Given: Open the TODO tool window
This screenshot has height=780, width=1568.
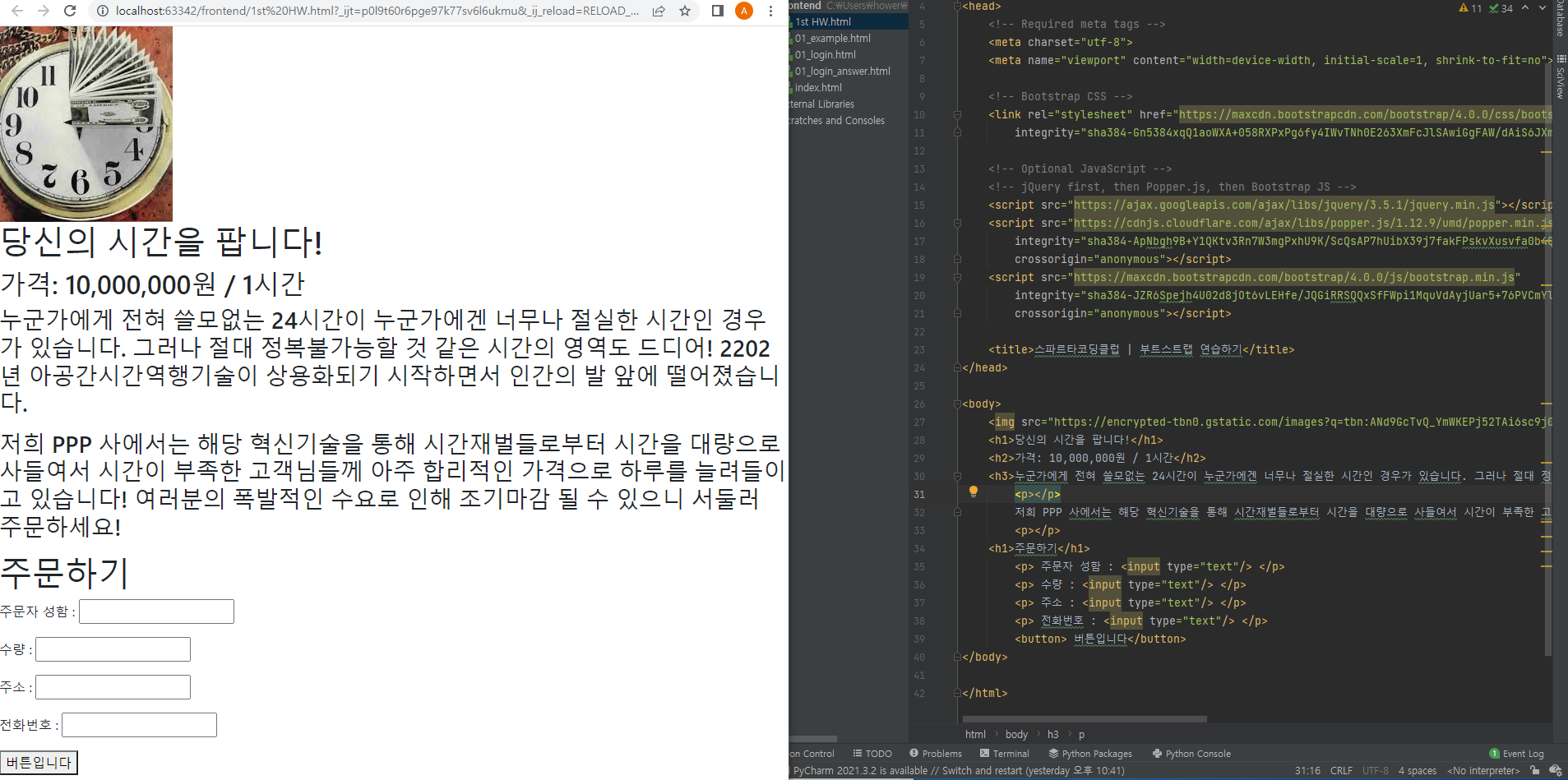Looking at the screenshot, I should click(872, 754).
